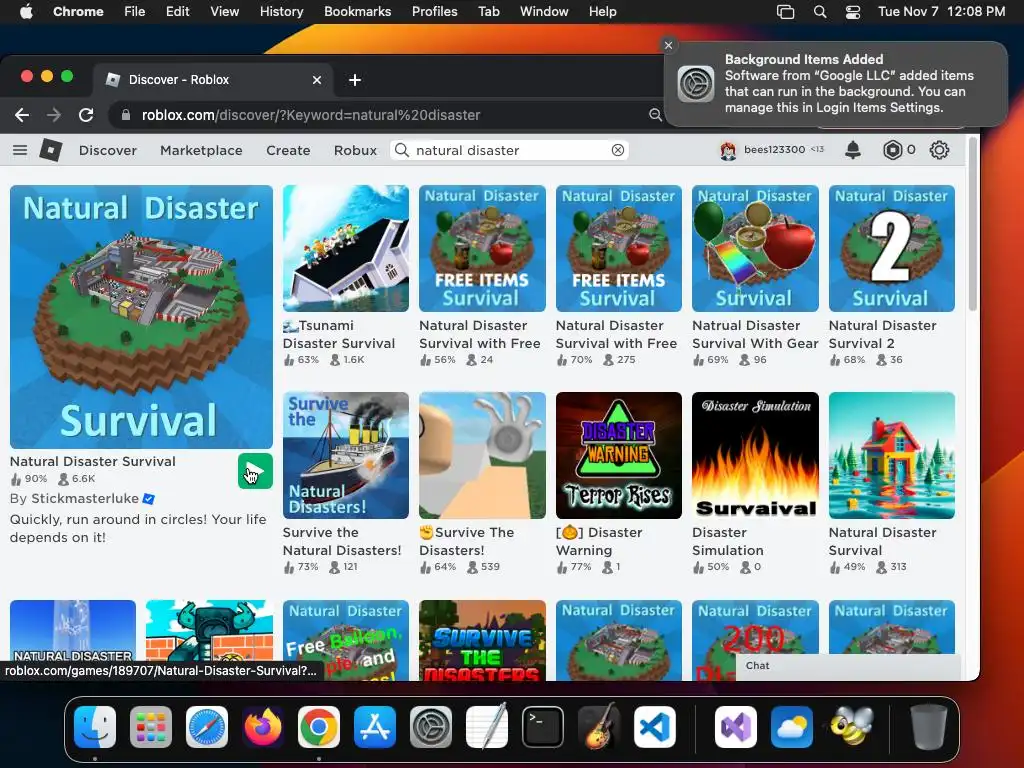Launch Firefox from the Dock

click(x=263, y=727)
